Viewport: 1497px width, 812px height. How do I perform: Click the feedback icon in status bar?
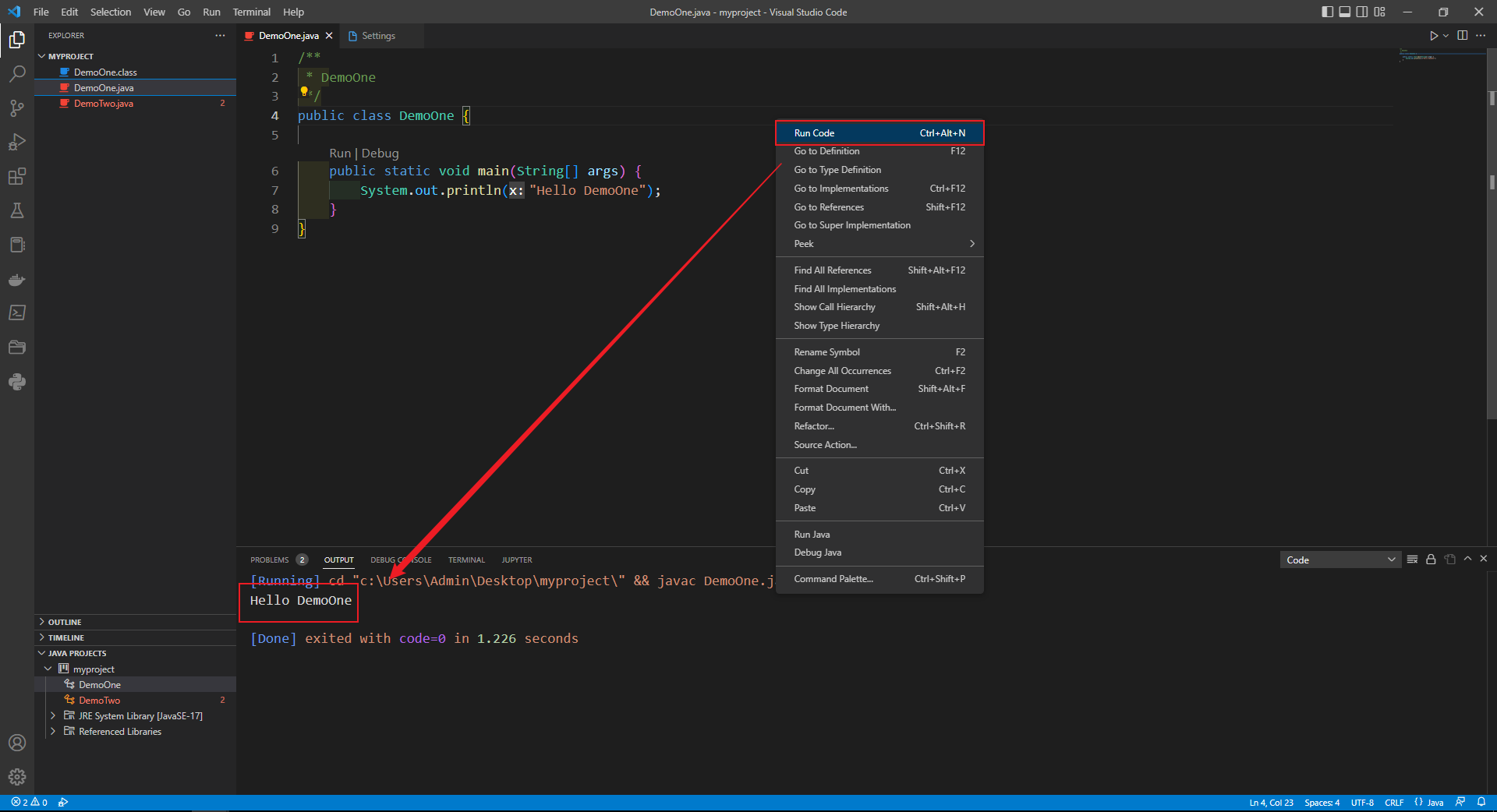click(x=1460, y=803)
